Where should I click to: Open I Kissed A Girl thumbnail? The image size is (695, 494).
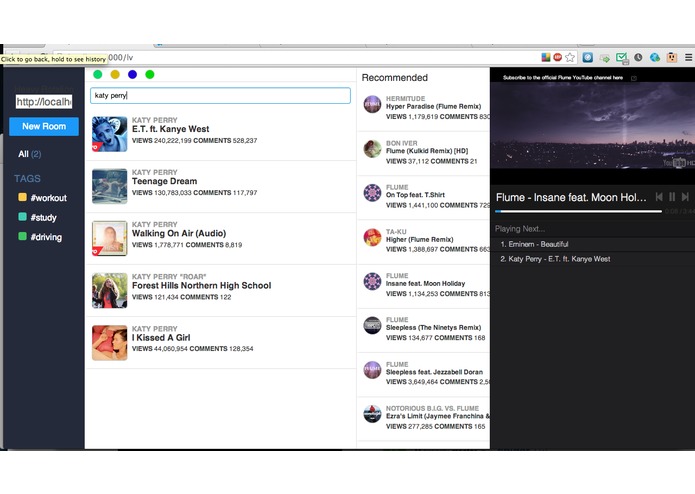pos(109,343)
